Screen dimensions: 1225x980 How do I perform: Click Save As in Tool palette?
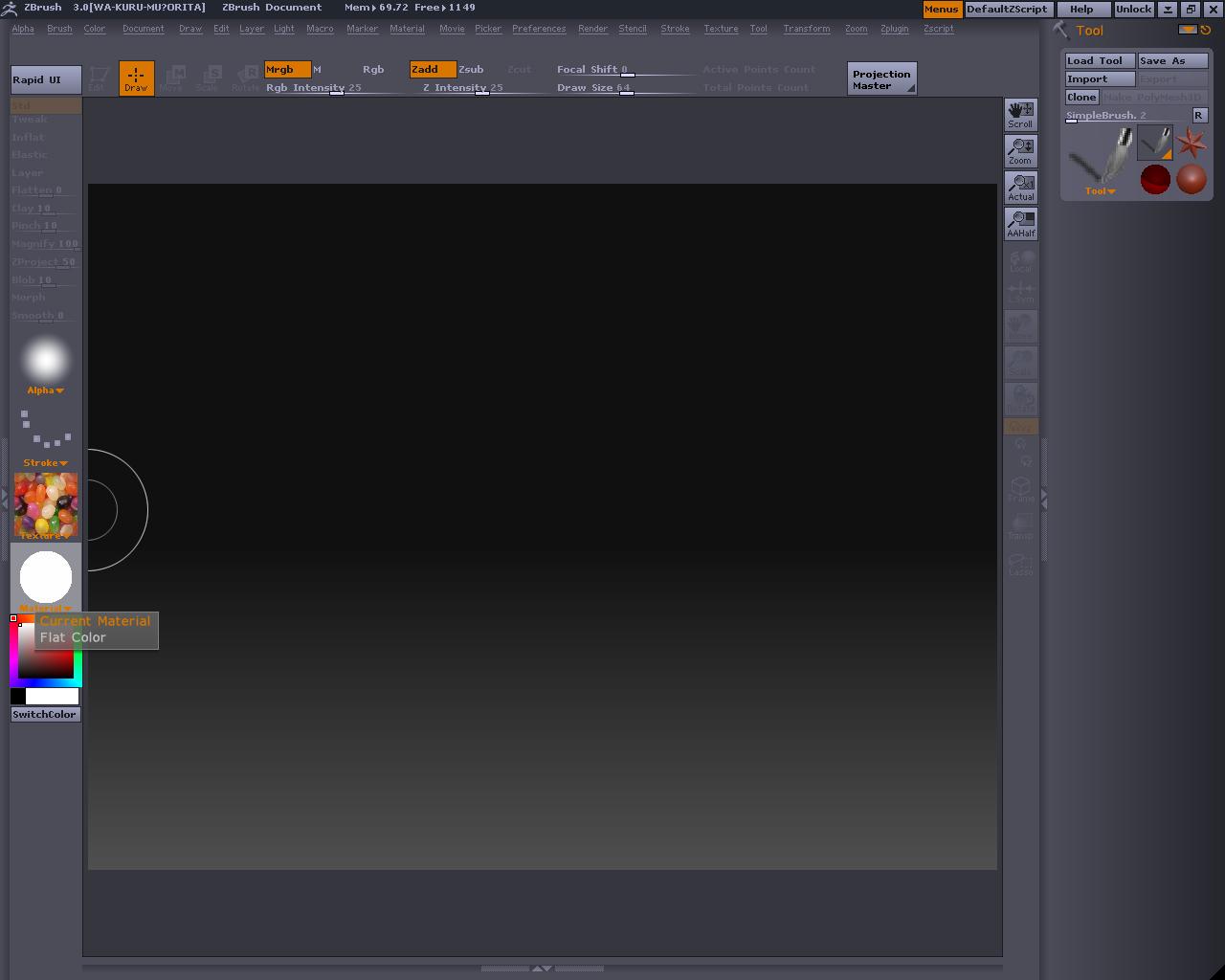pyautogui.click(x=1173, y=60)
